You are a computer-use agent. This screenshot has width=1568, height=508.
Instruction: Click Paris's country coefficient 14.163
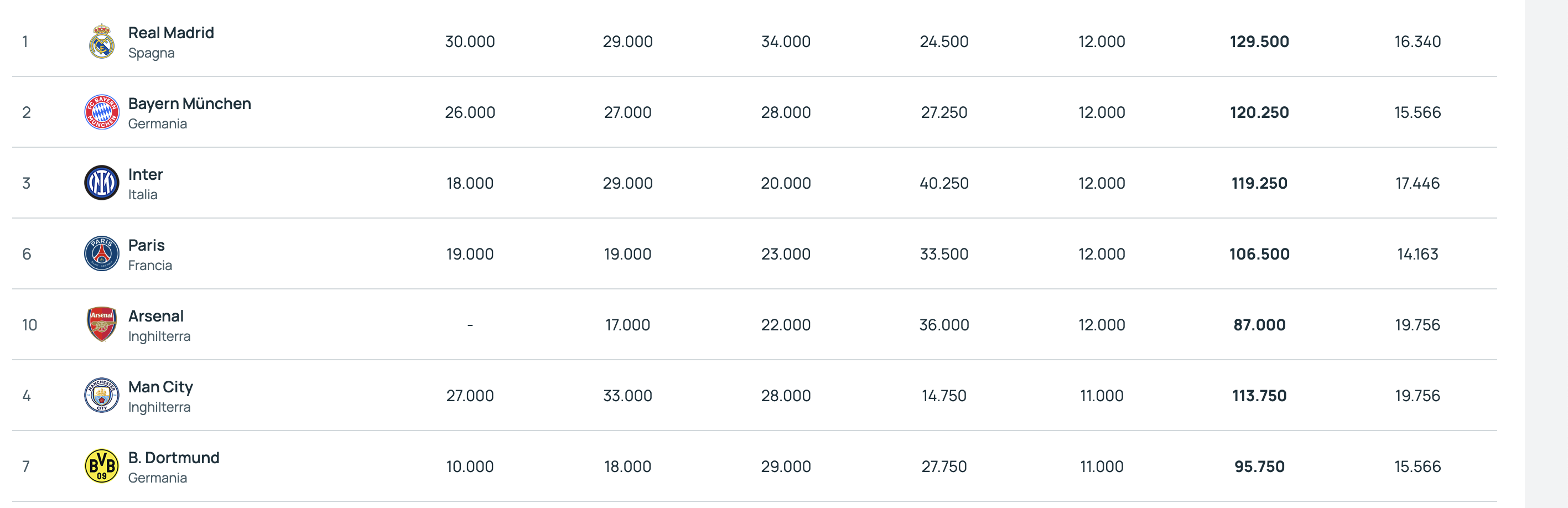click(x=1417, y=254)
